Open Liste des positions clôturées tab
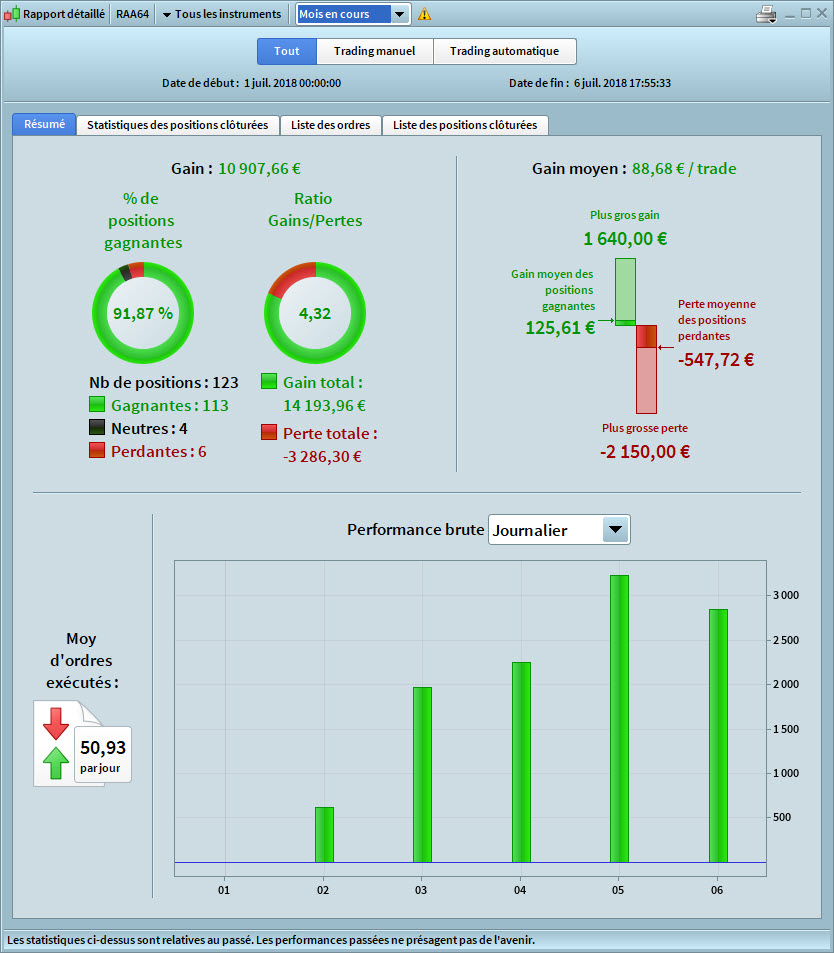Screen dimensions: 834x953 (465, 125)
